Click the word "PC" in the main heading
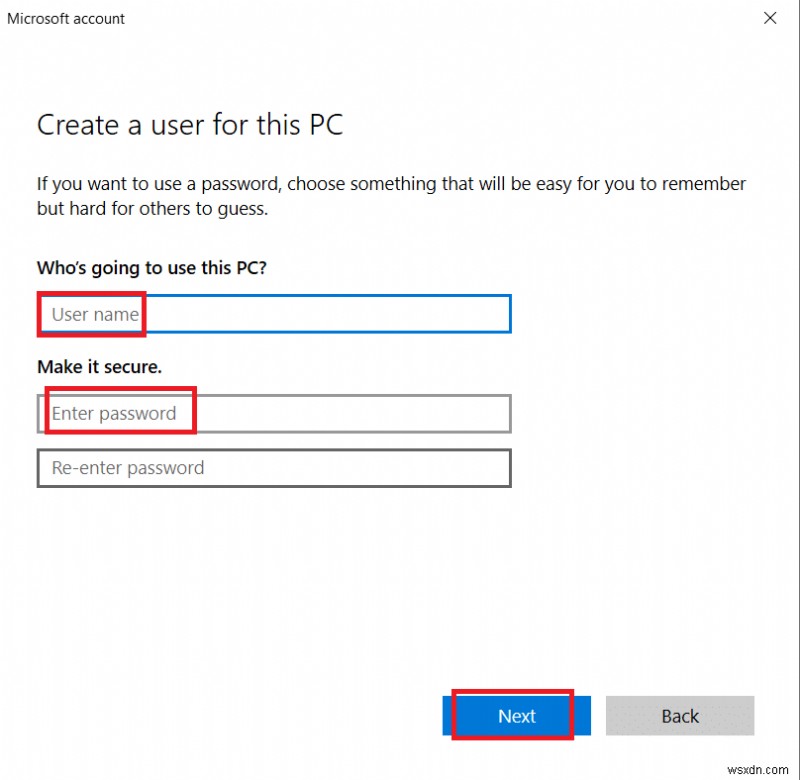The height and width of the screenshot is (780, 800). point(325,126)
